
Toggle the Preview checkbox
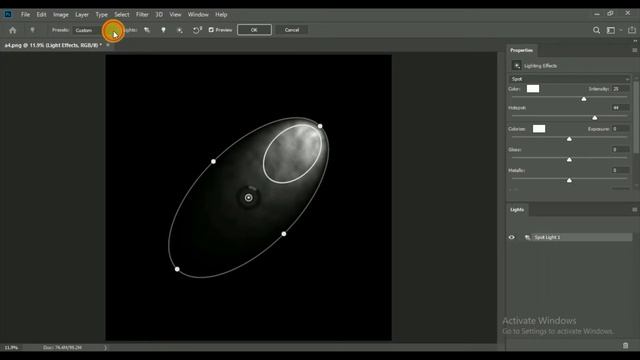211,30
